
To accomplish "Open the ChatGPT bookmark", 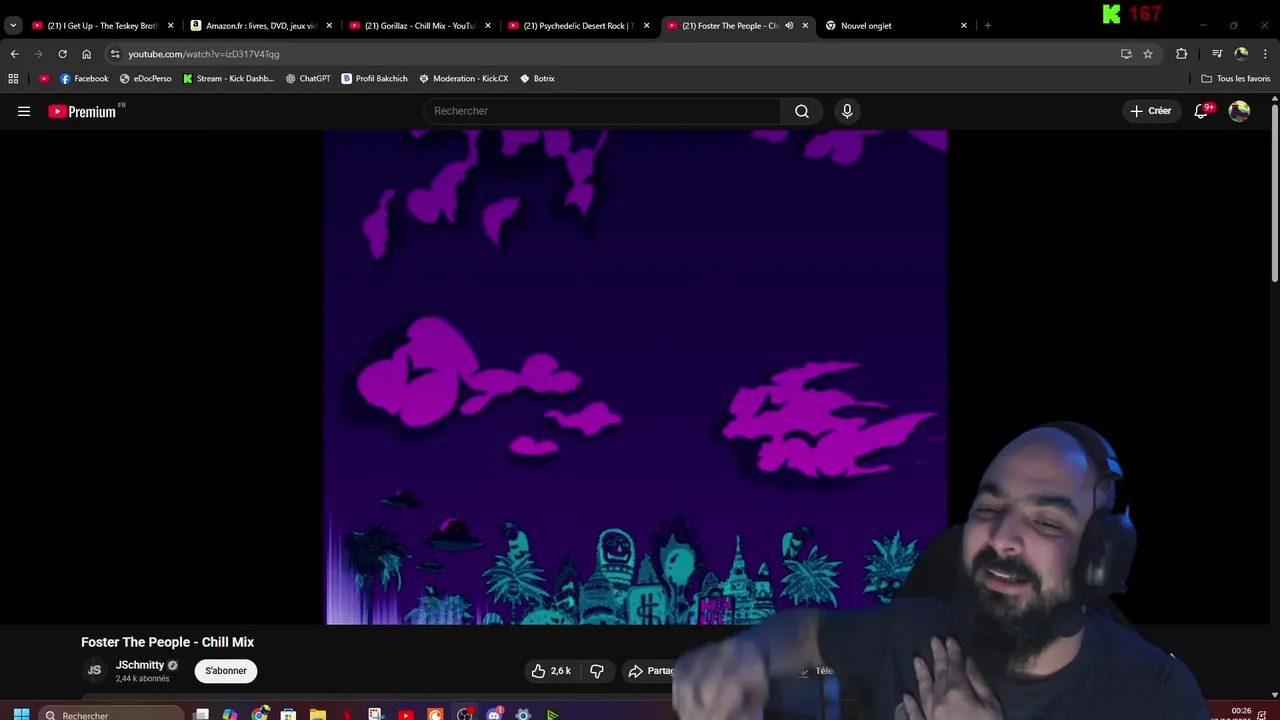I will [308, 78].
